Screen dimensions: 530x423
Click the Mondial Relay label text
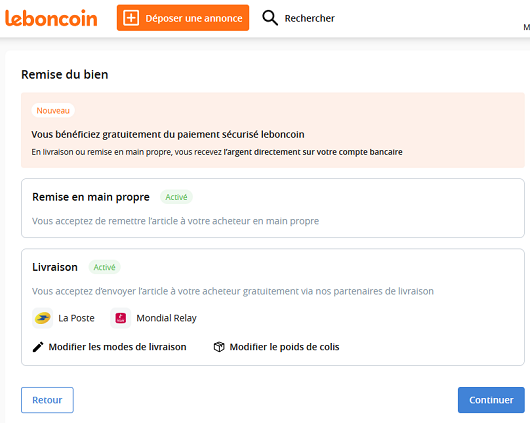pyautogui.click(x=166, y=318)
